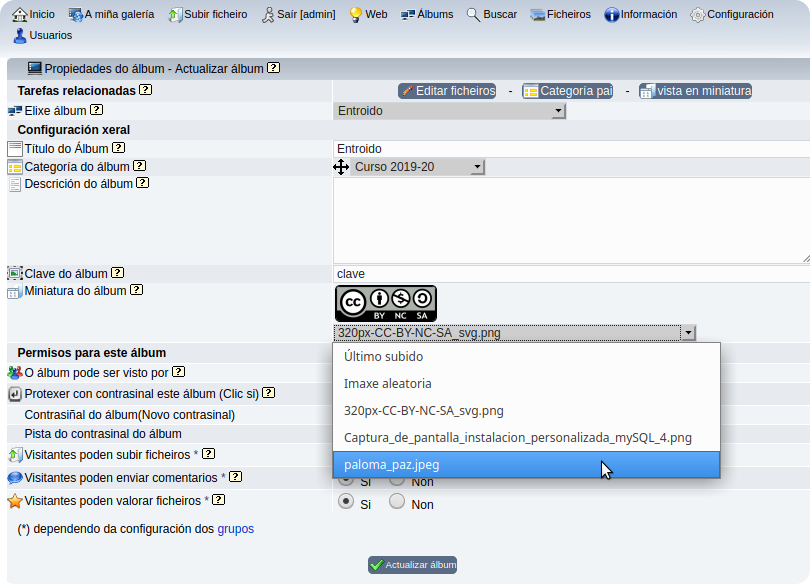Select Non for visitantes poden enviar comentarios

397,481
